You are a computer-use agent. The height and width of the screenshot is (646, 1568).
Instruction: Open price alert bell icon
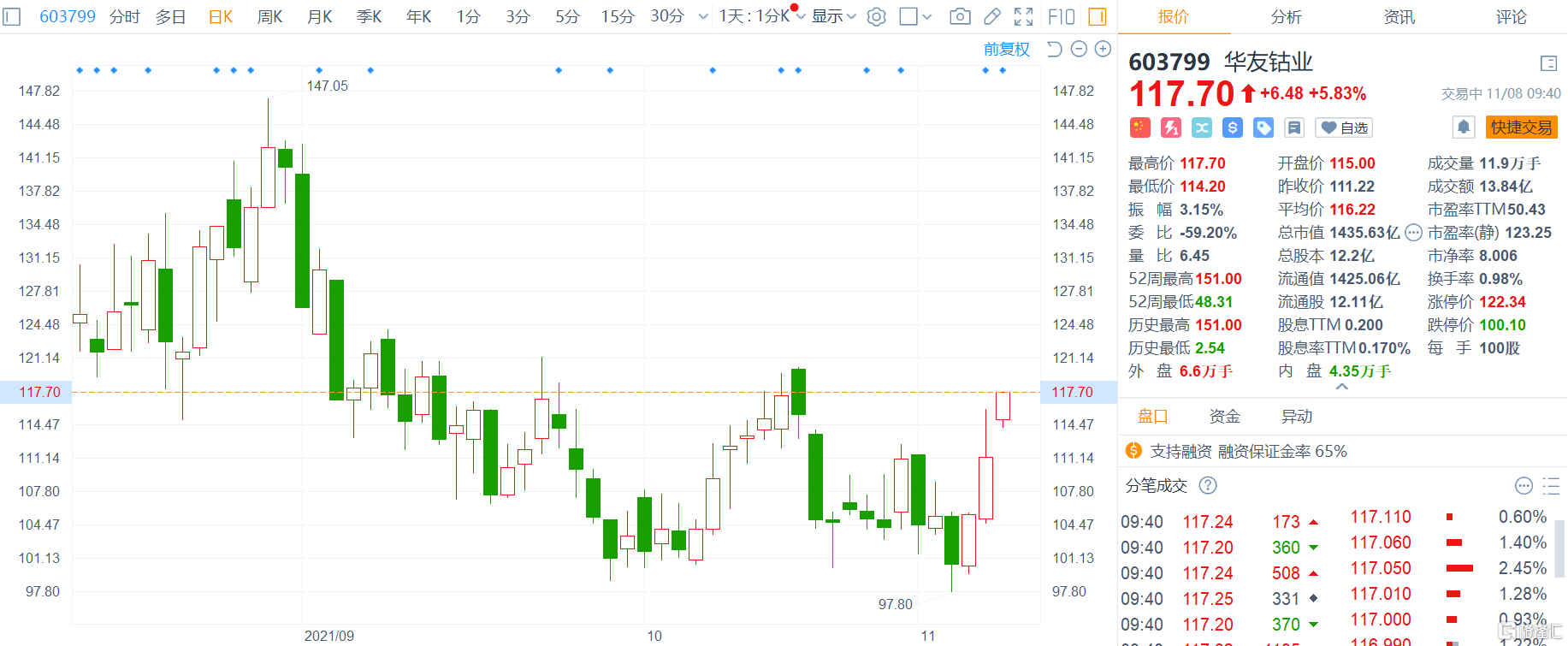(1464, 127)
